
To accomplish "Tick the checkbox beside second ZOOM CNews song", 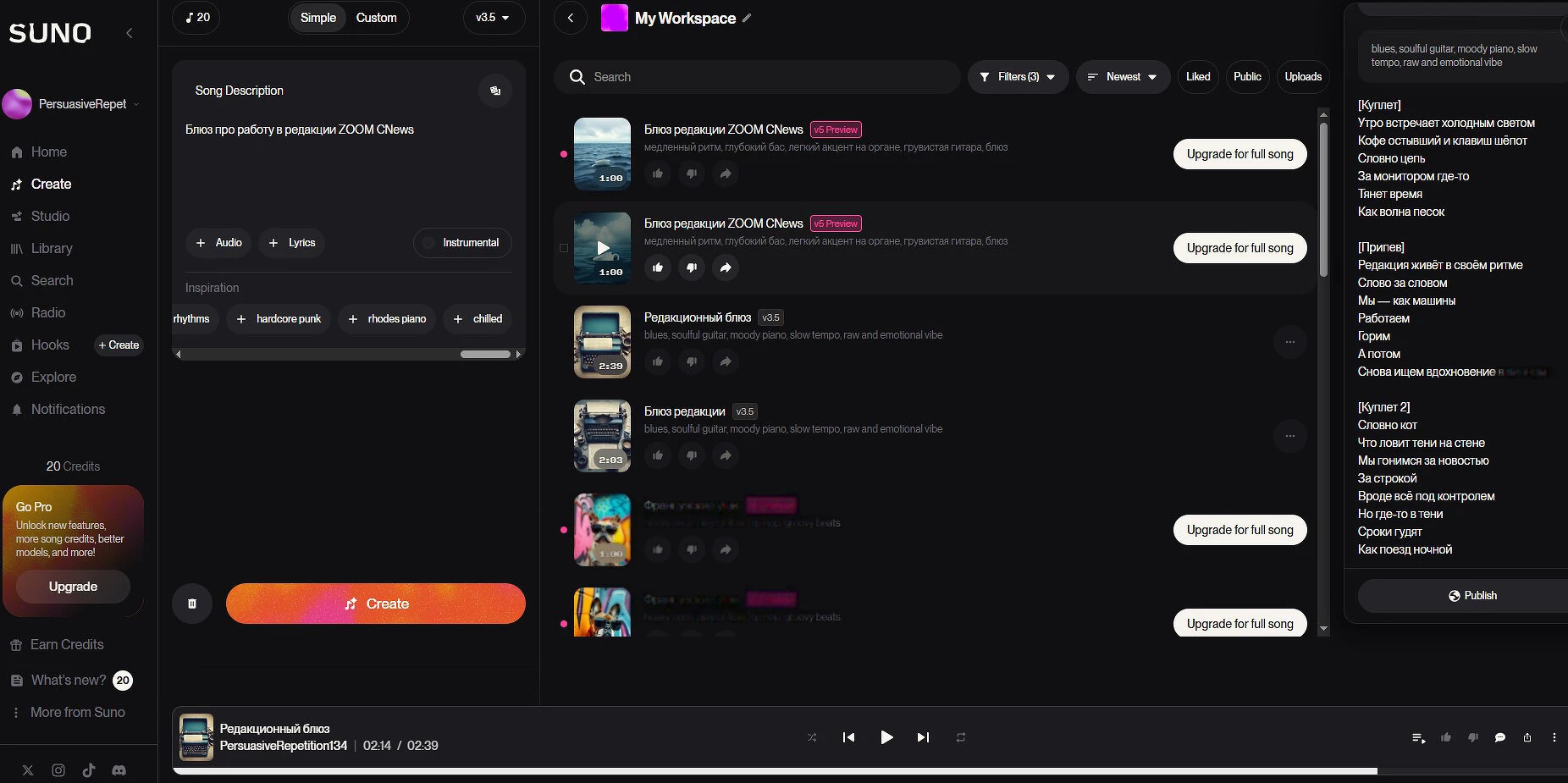I will click(564, 248).
